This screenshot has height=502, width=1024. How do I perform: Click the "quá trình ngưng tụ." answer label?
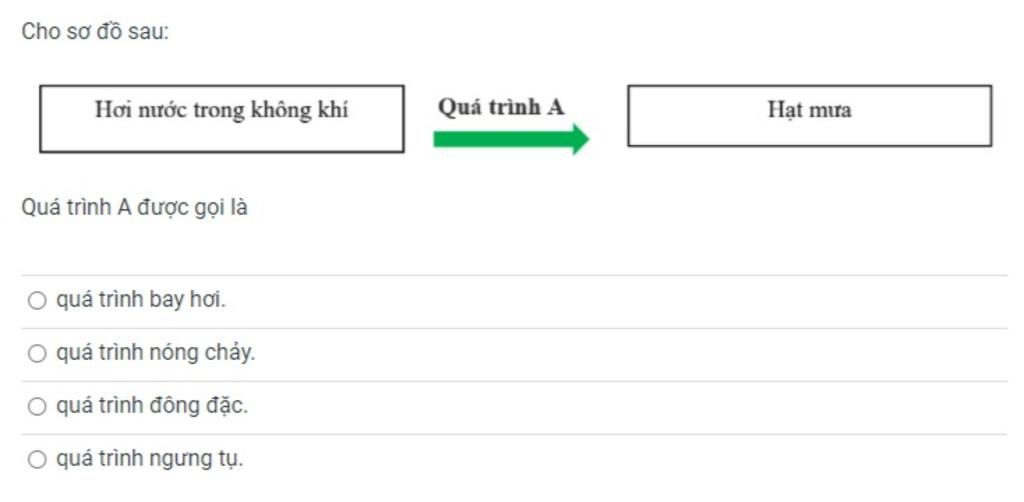pyautogui.click(x=150, y=460)
